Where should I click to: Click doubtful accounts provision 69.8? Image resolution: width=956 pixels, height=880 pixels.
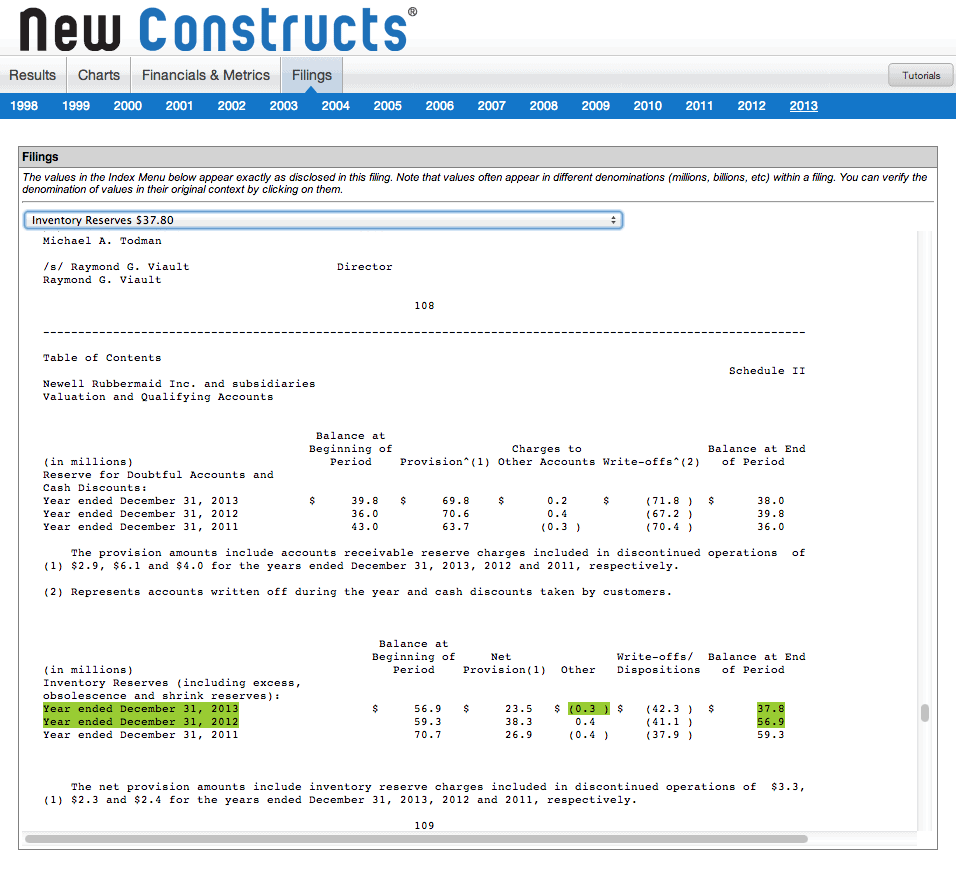click(455, 501)
